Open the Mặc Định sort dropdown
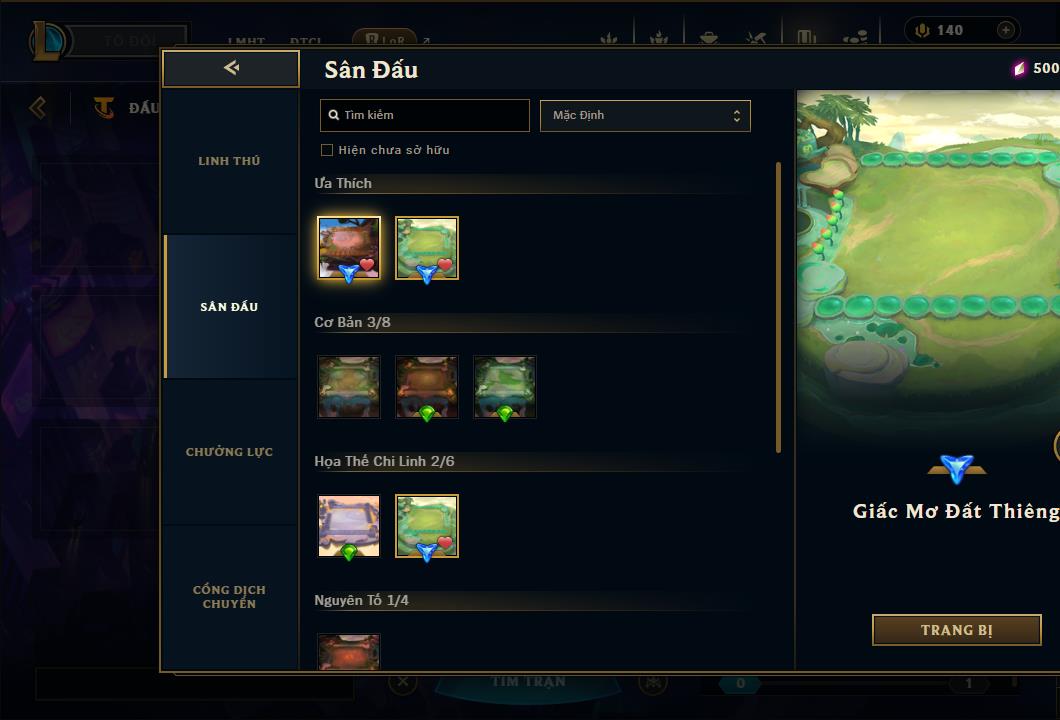 pyautogui.click(x=645, y=116)
